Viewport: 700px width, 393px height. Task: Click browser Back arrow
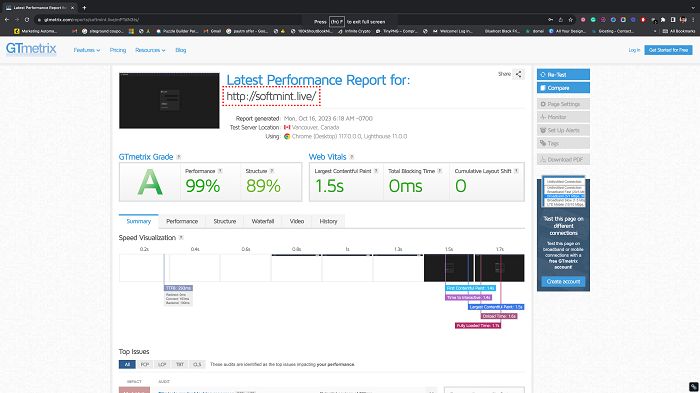coord(7,20)
